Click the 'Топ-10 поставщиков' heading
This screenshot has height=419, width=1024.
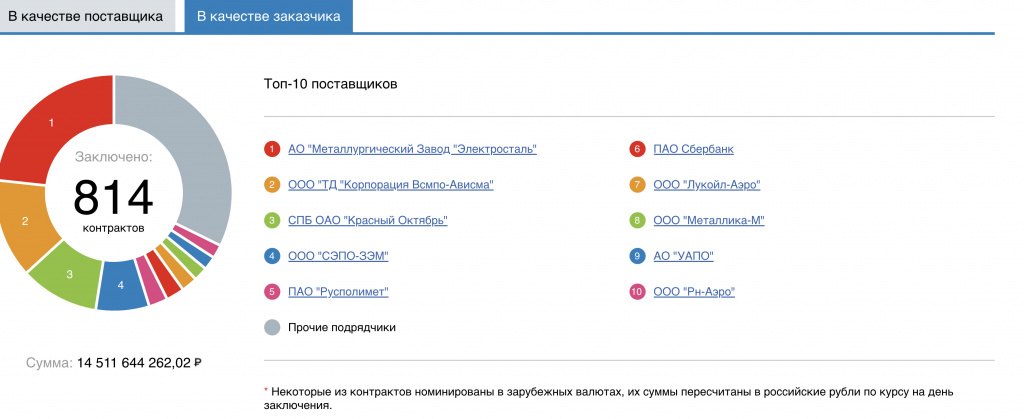(330, 84)
